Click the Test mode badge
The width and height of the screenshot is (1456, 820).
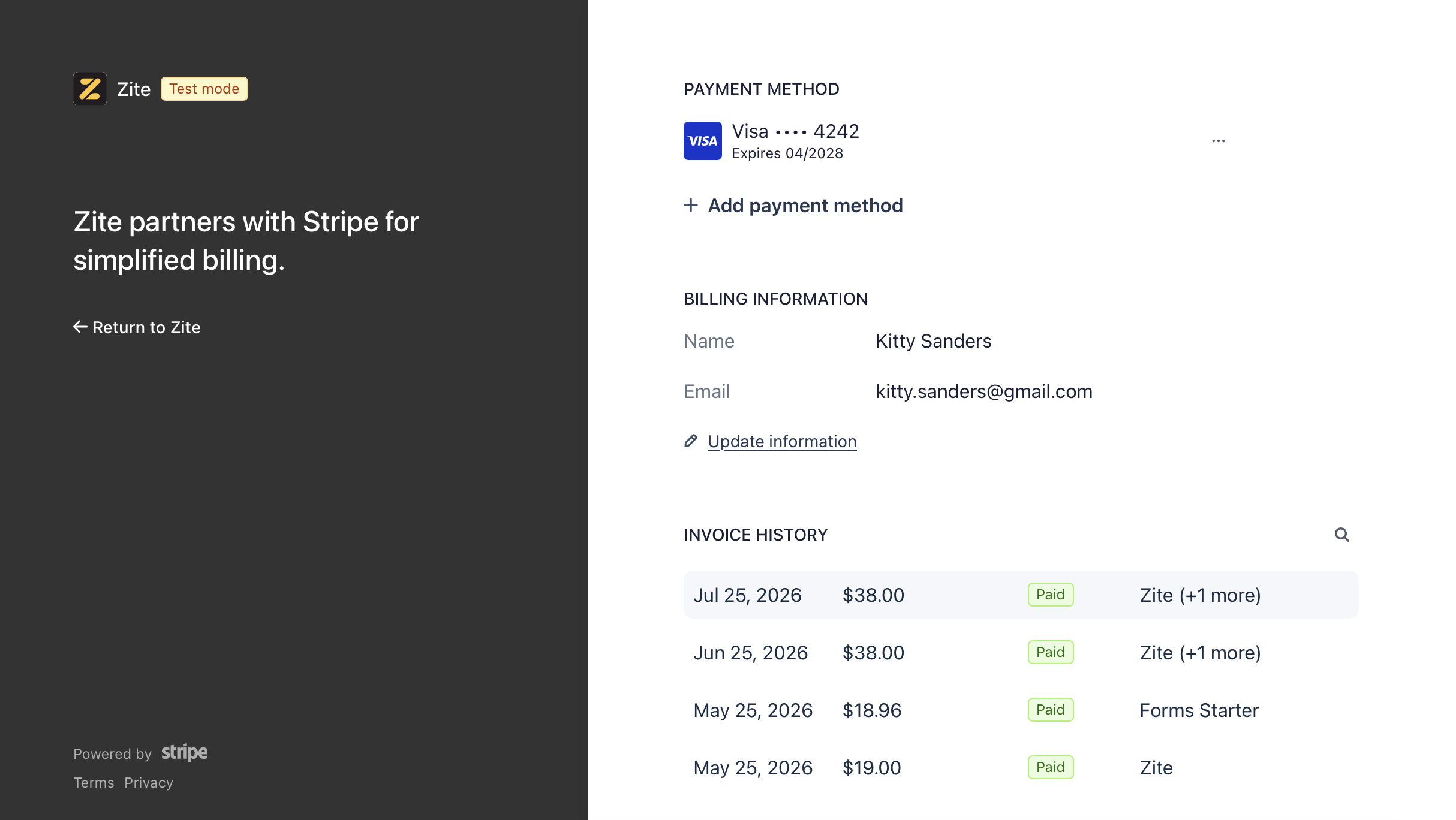(204, 89)
